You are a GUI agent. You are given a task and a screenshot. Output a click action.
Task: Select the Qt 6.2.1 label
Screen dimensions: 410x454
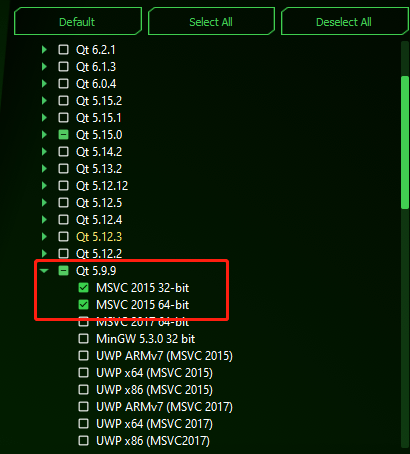point(96,50)
